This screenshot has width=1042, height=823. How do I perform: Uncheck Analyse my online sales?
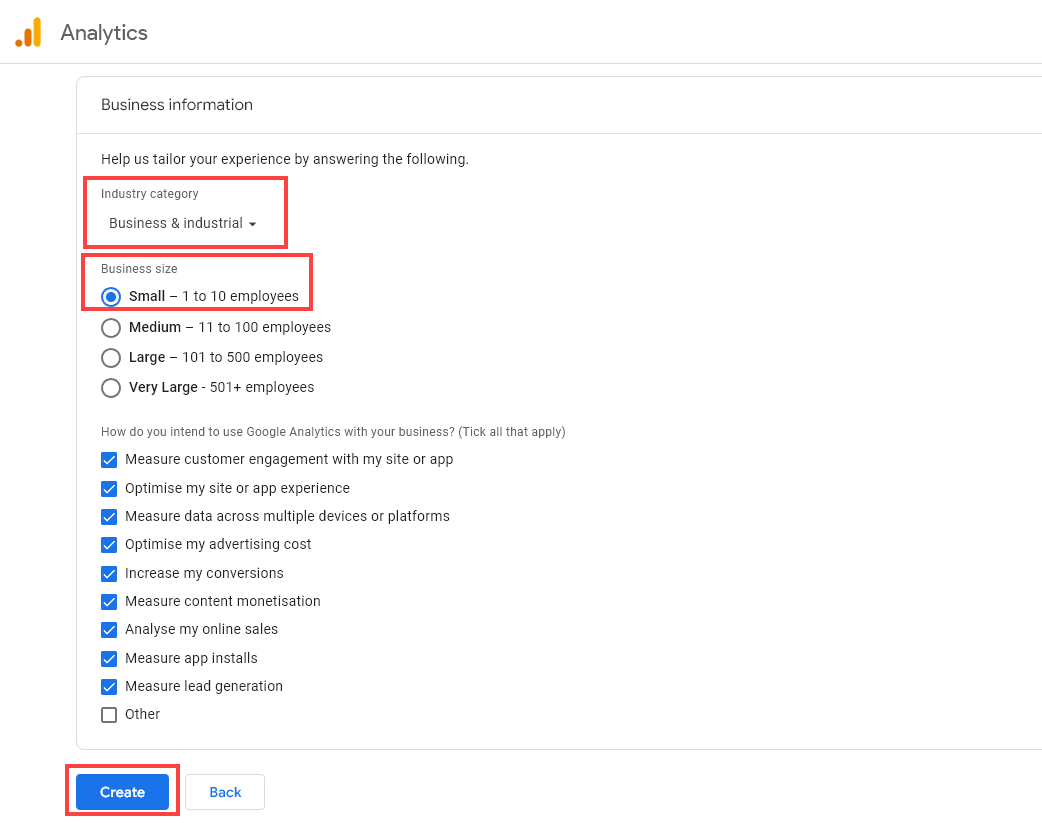point(109,630)
